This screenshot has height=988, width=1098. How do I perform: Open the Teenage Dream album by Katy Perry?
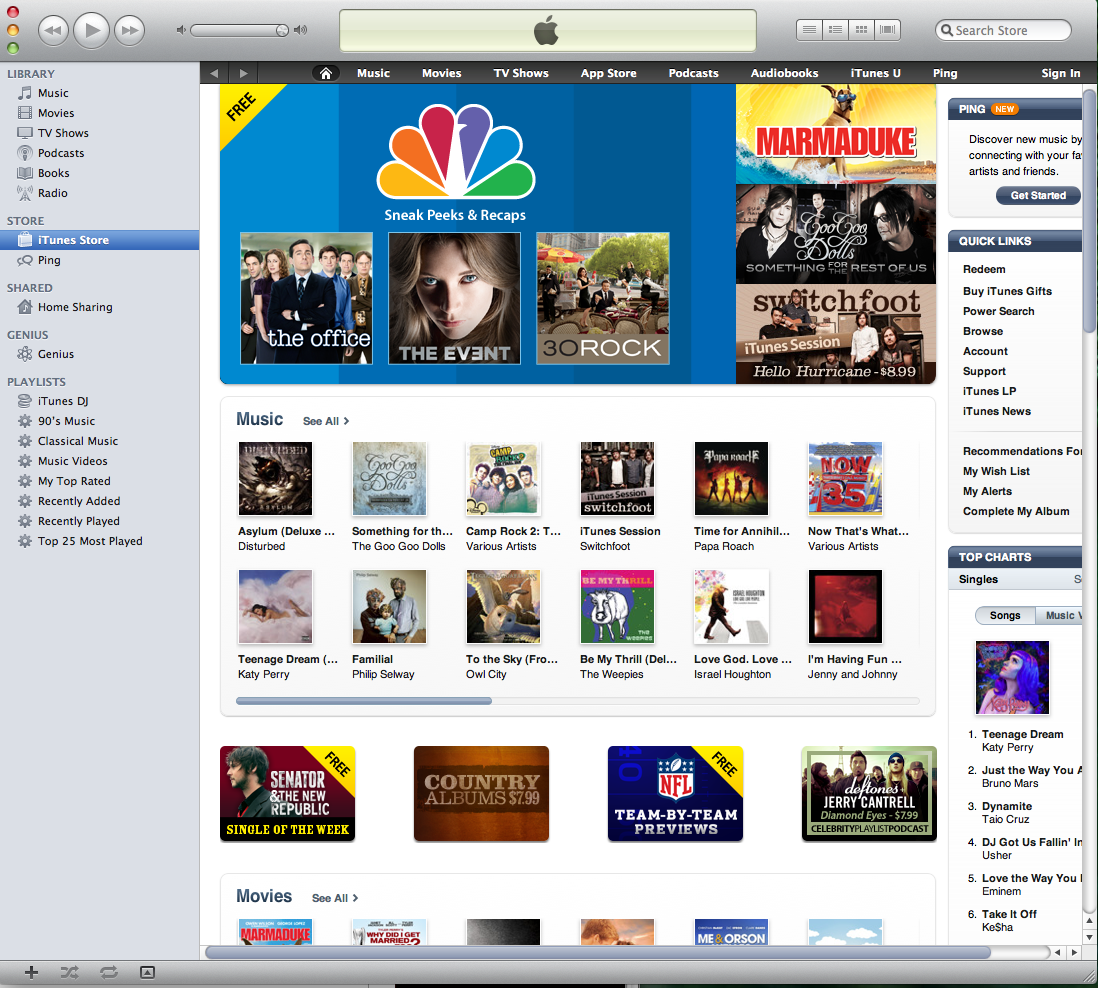pos(275,606)
